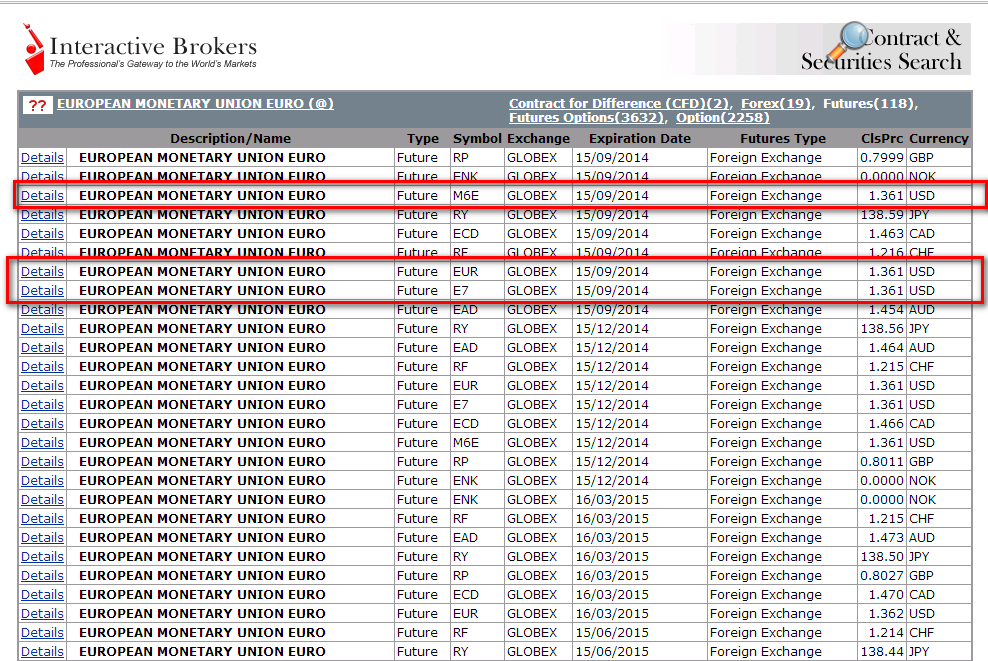Open Details for ECD future expiring 15/12/2014

(x=42, y=423)
